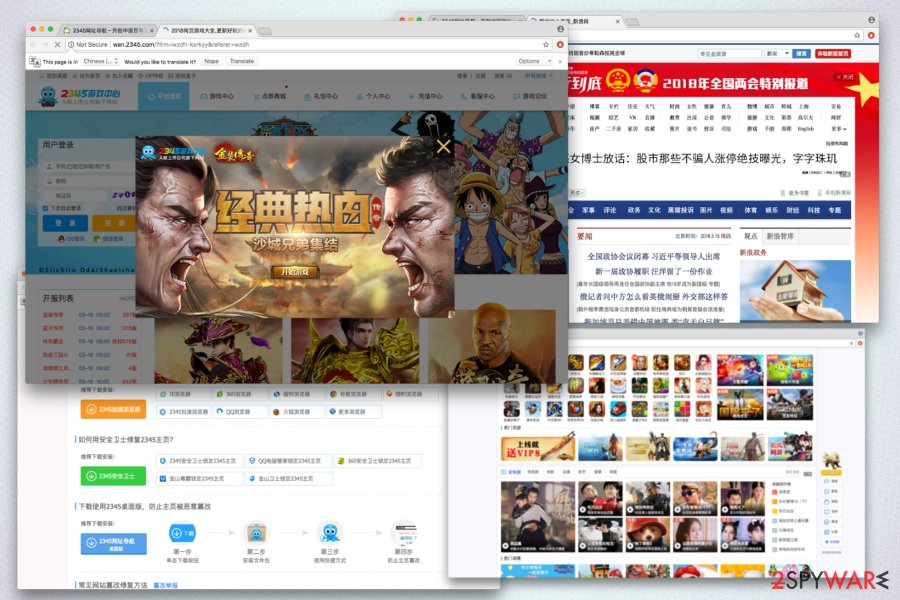Click the 关闭 button on red banner

[844, 77]
